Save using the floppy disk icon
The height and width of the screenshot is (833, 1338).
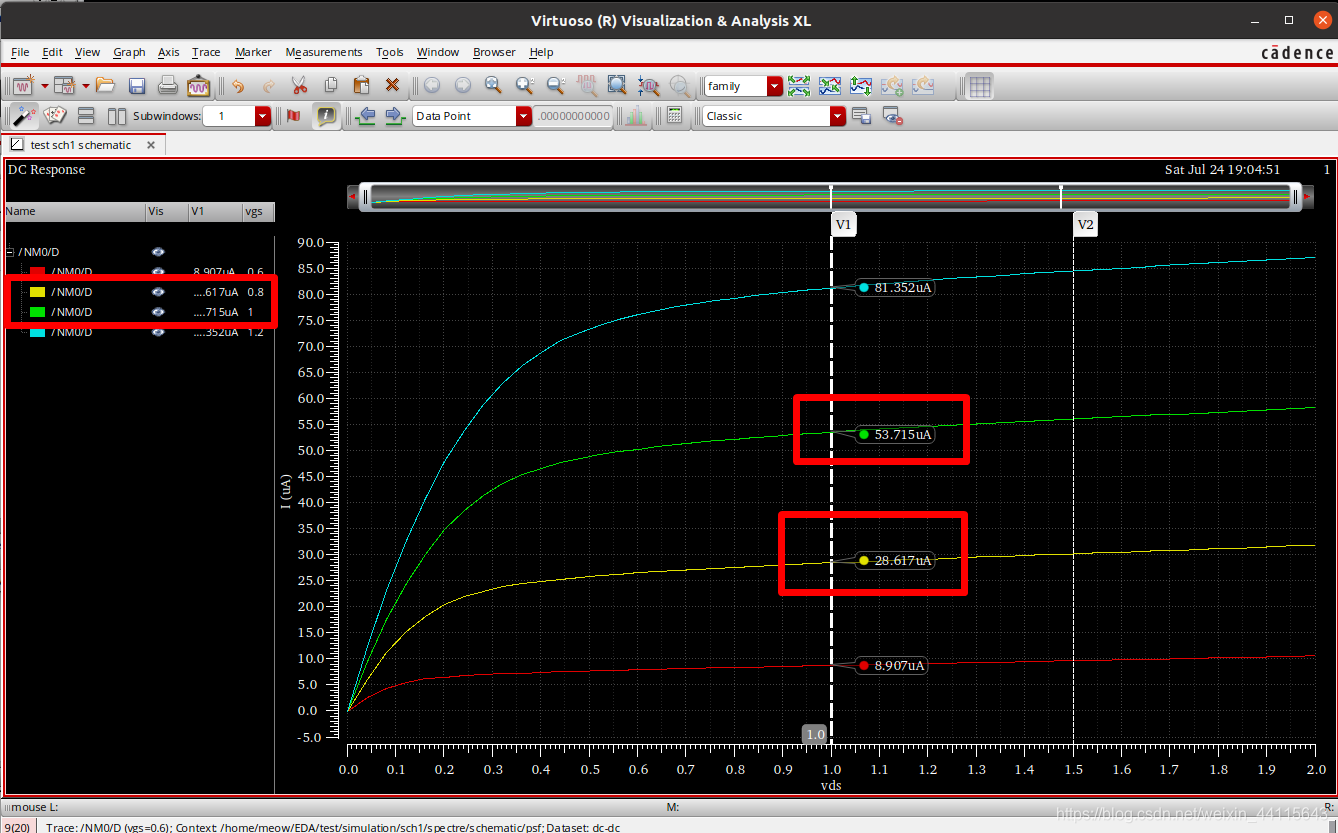tap(137, 86)
